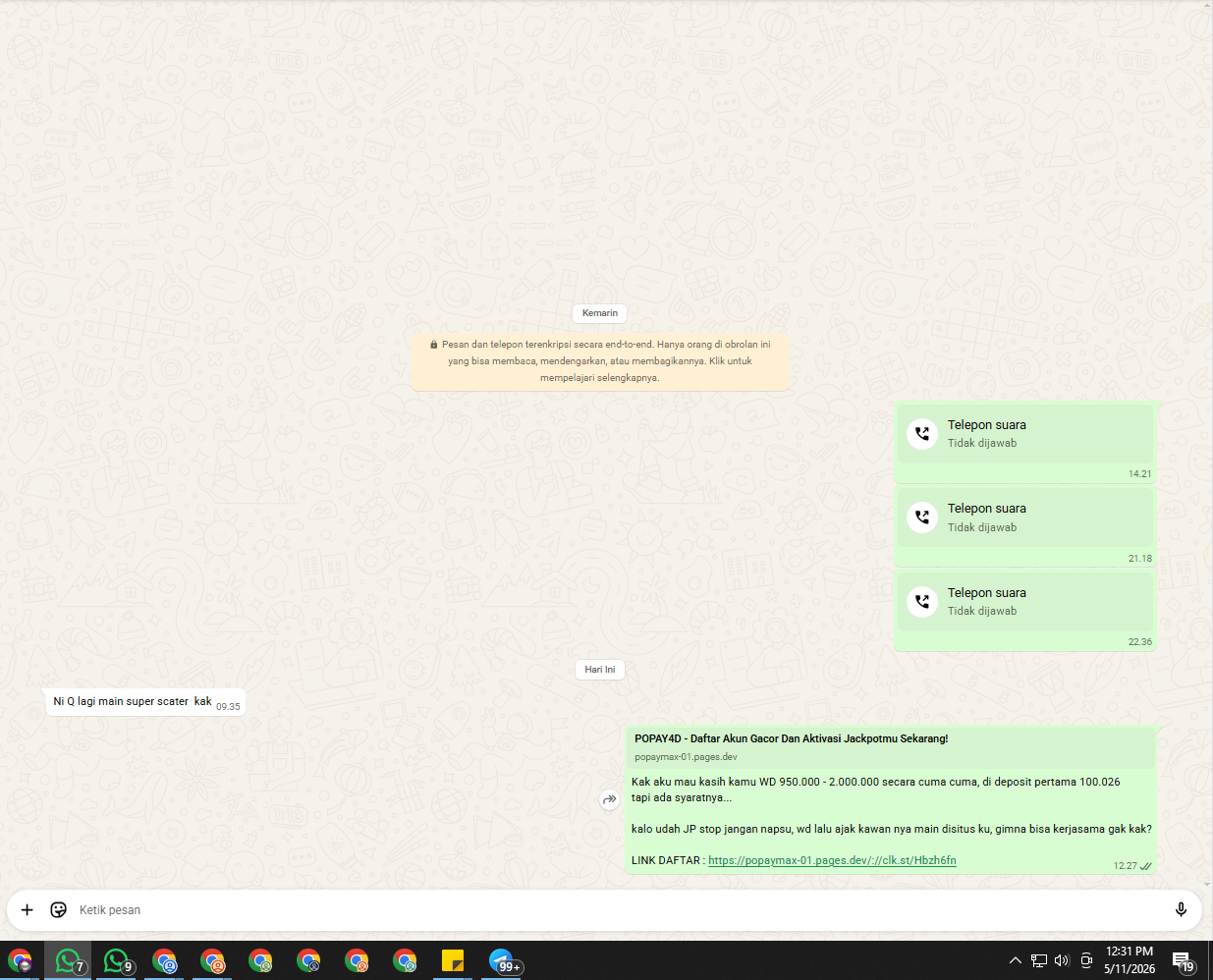Image resolution: width=1213 pixels, height=980 pixels.
Task: Switch to WhatsApp taskbar icon with badge 7
Action: [69, 960]
